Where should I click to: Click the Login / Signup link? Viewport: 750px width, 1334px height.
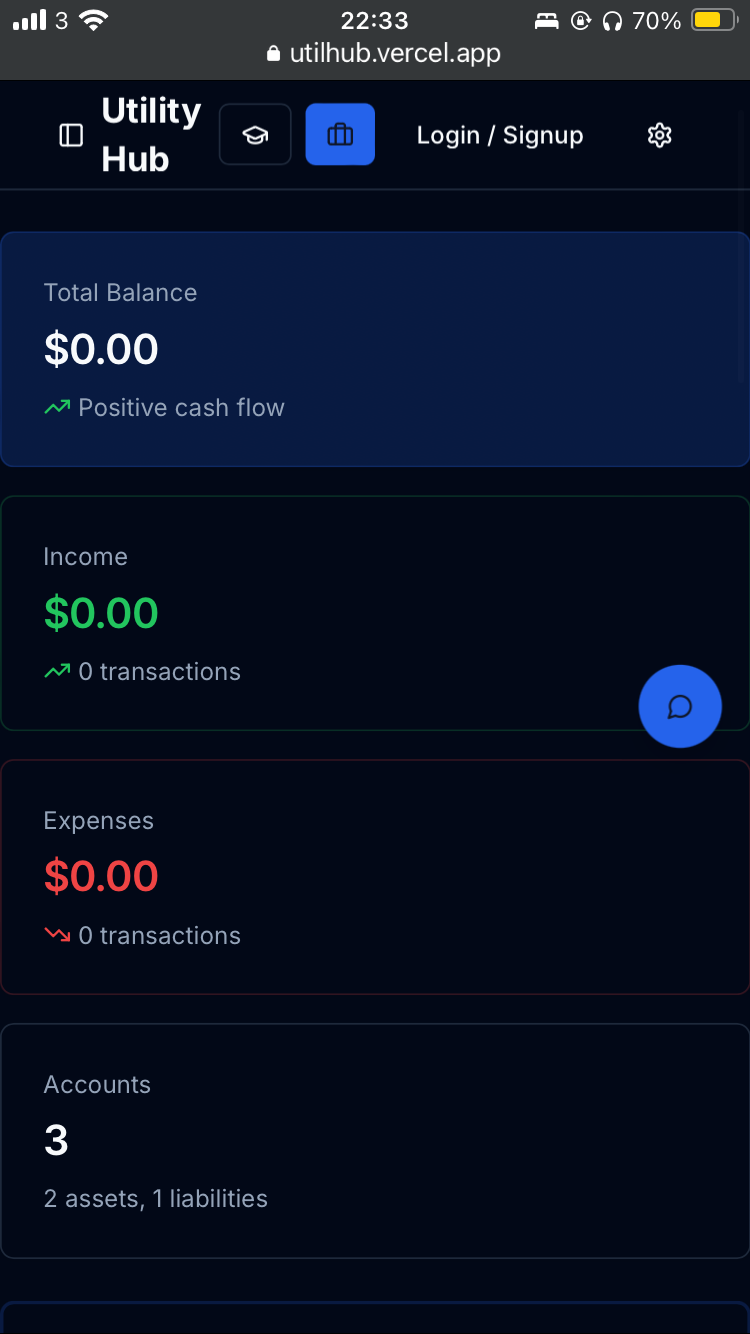click(500, 135)
